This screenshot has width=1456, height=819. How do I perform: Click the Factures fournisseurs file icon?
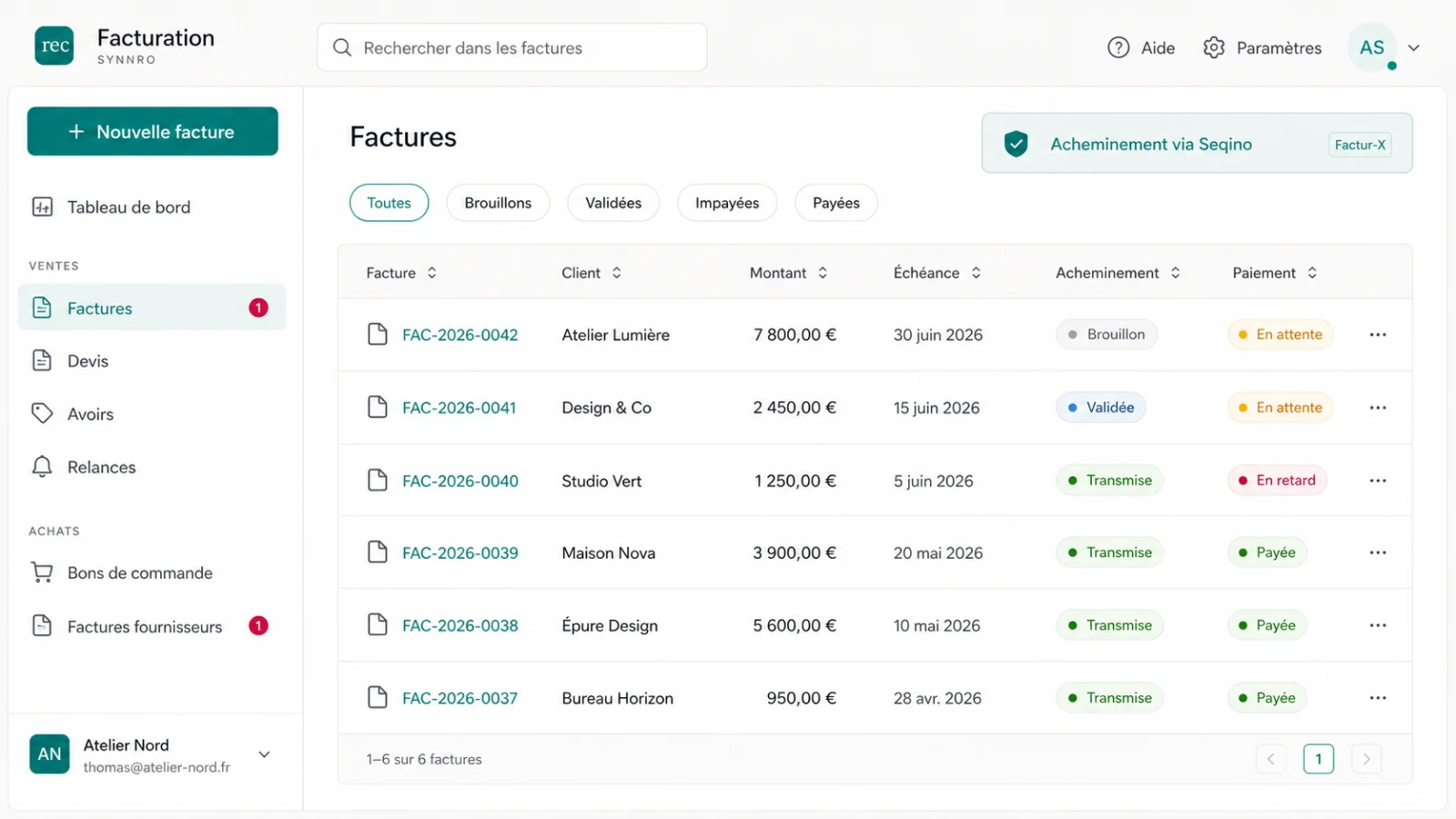click(x=42, y=626)
